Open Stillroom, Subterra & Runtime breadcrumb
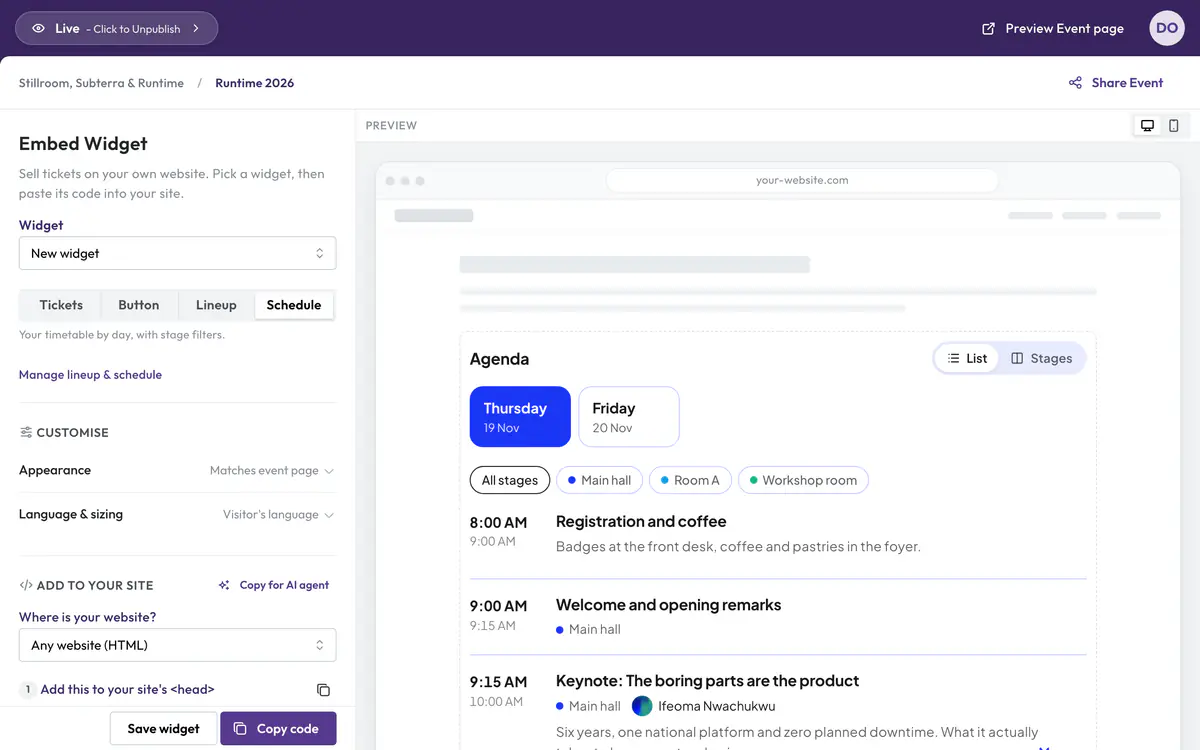 (x=101, y=83)
